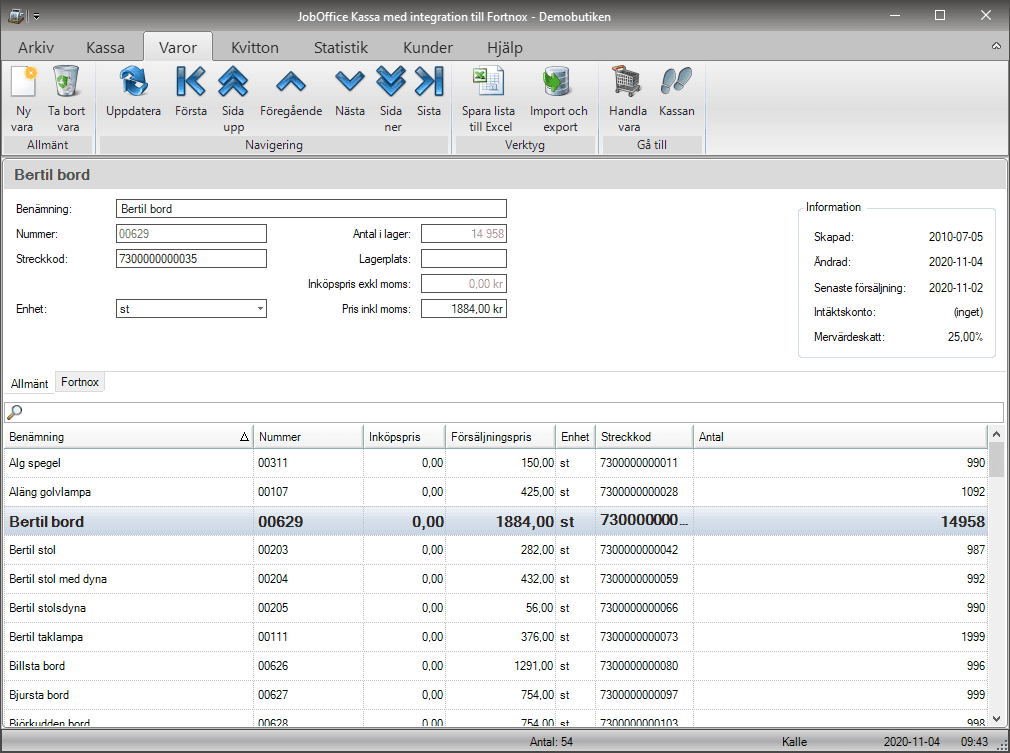Click the Antal: 54 status bar entry
This screenshot has width=1010, height=753.
click(x=551, y=741)
